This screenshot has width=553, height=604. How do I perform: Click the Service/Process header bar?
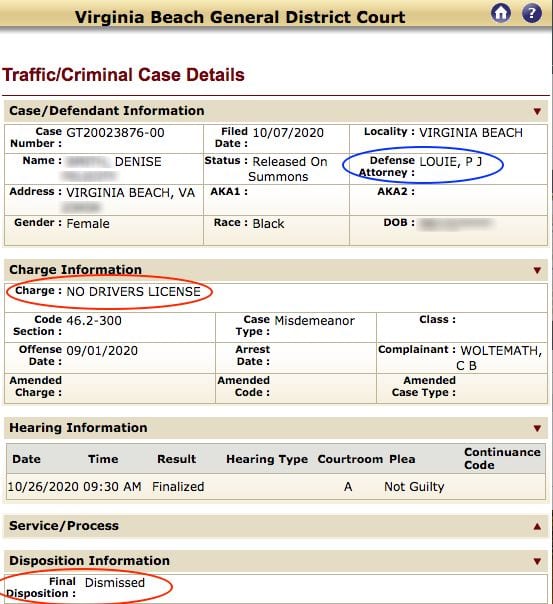[276, 526]
